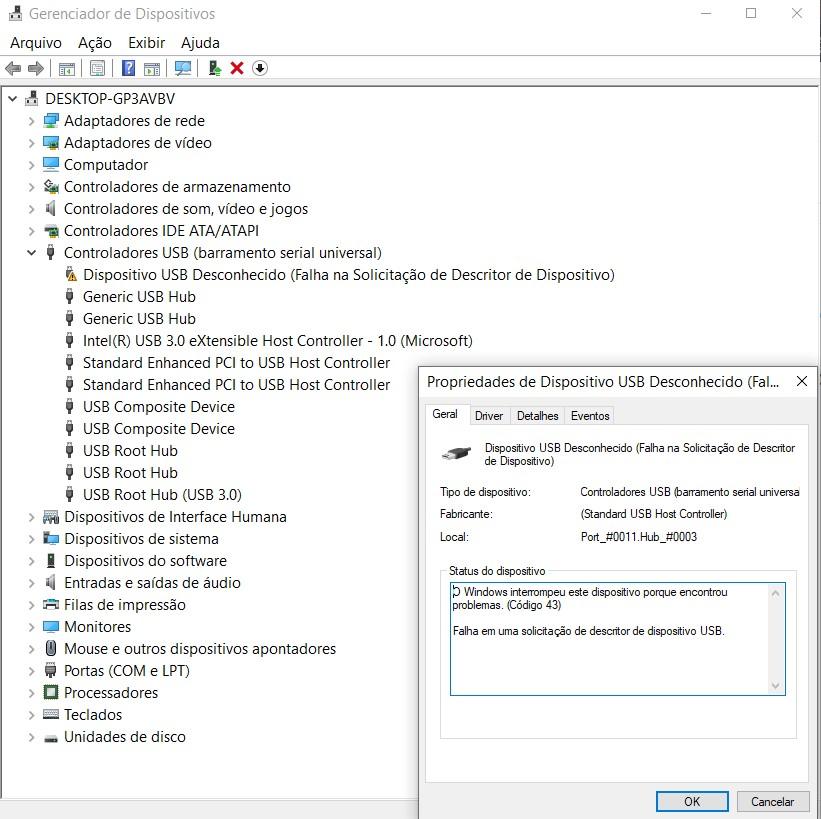Screen dimensions: 821x819
Task: Open the Ação menu
Action: 95,42
